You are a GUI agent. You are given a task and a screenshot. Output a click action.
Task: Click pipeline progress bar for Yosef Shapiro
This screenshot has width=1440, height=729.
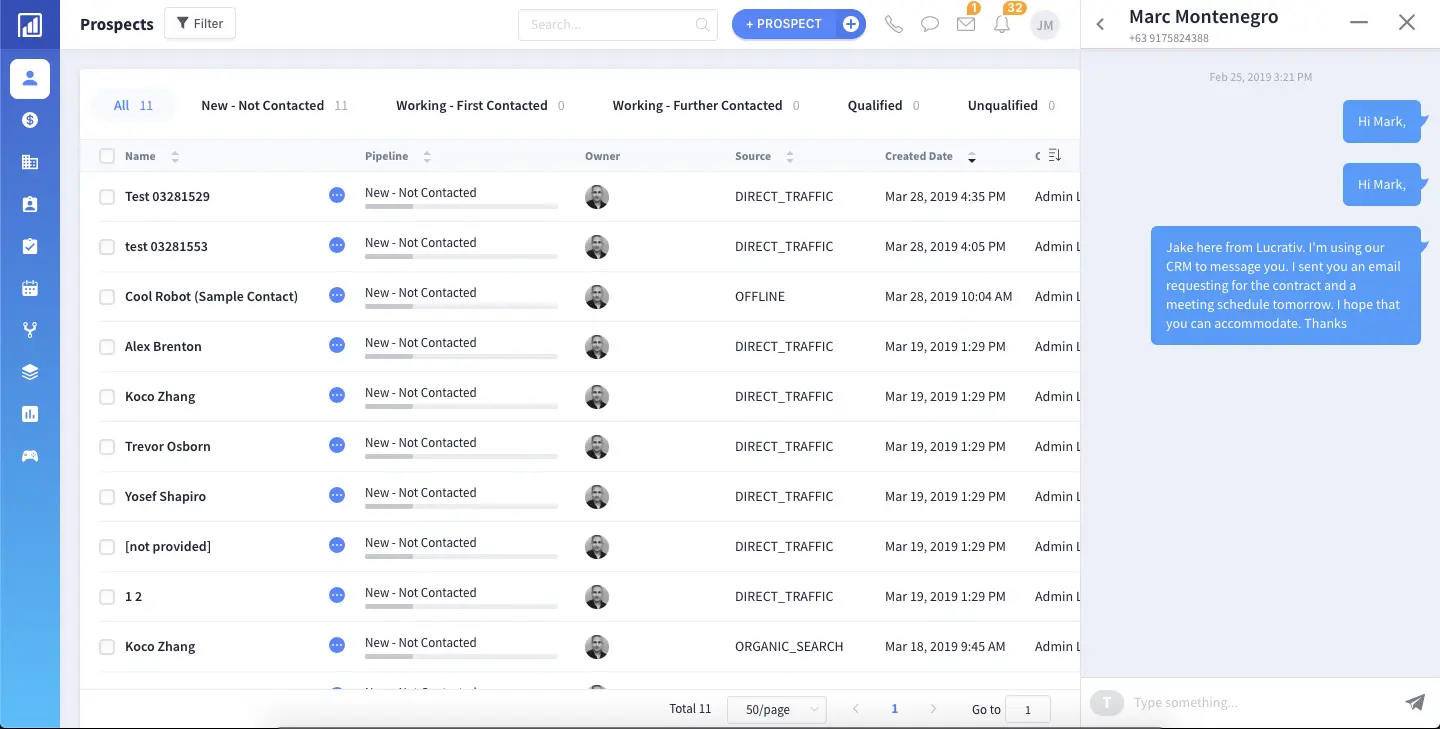[461, 506]
